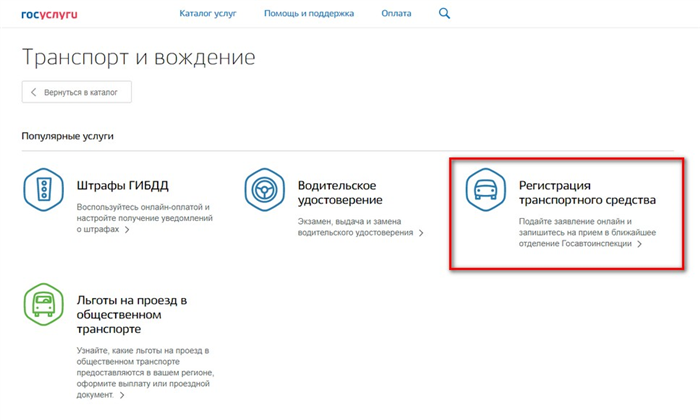Open Водительское удостоверение heading link

click(x=340, y=192)
